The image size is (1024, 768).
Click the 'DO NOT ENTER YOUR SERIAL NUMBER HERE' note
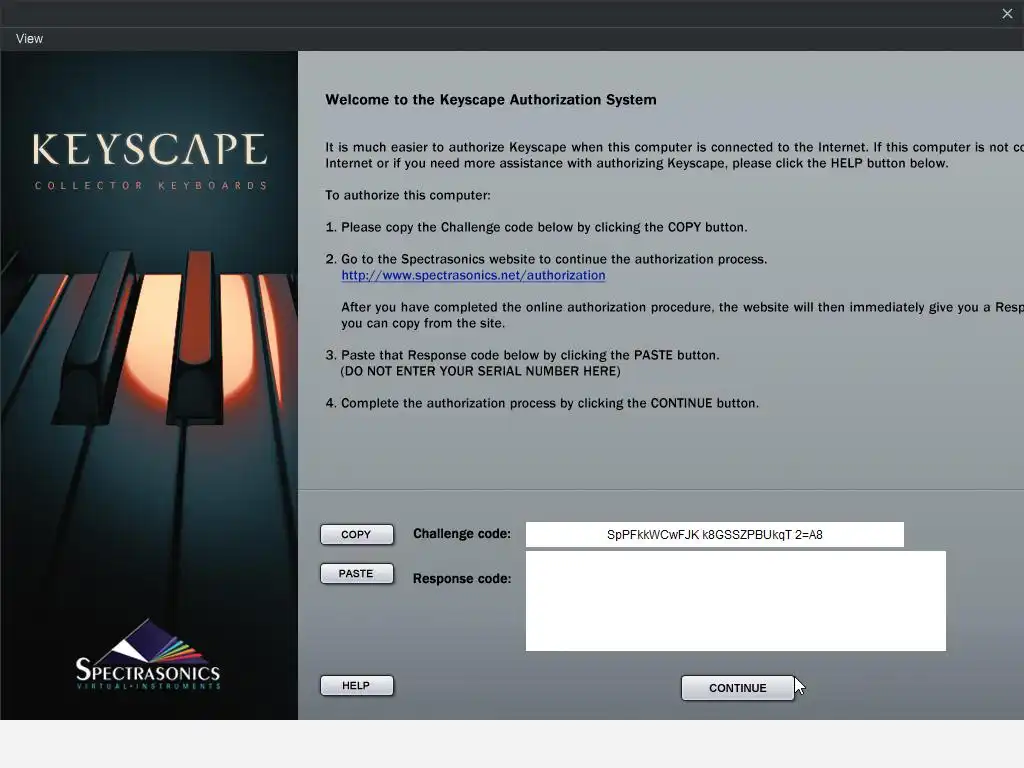click(480, 371)
